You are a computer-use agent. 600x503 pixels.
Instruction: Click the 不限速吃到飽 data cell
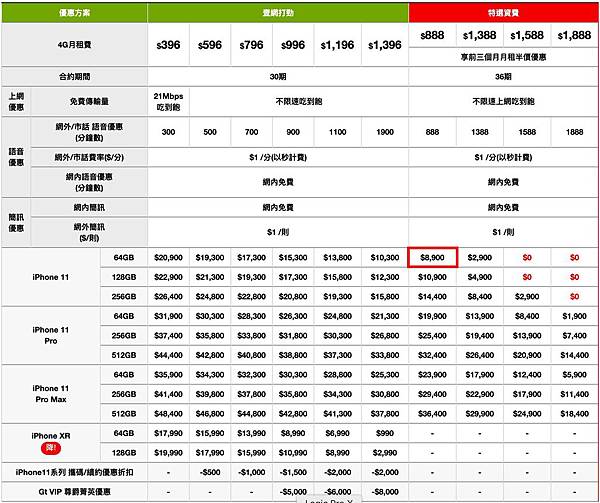(299, 101)
